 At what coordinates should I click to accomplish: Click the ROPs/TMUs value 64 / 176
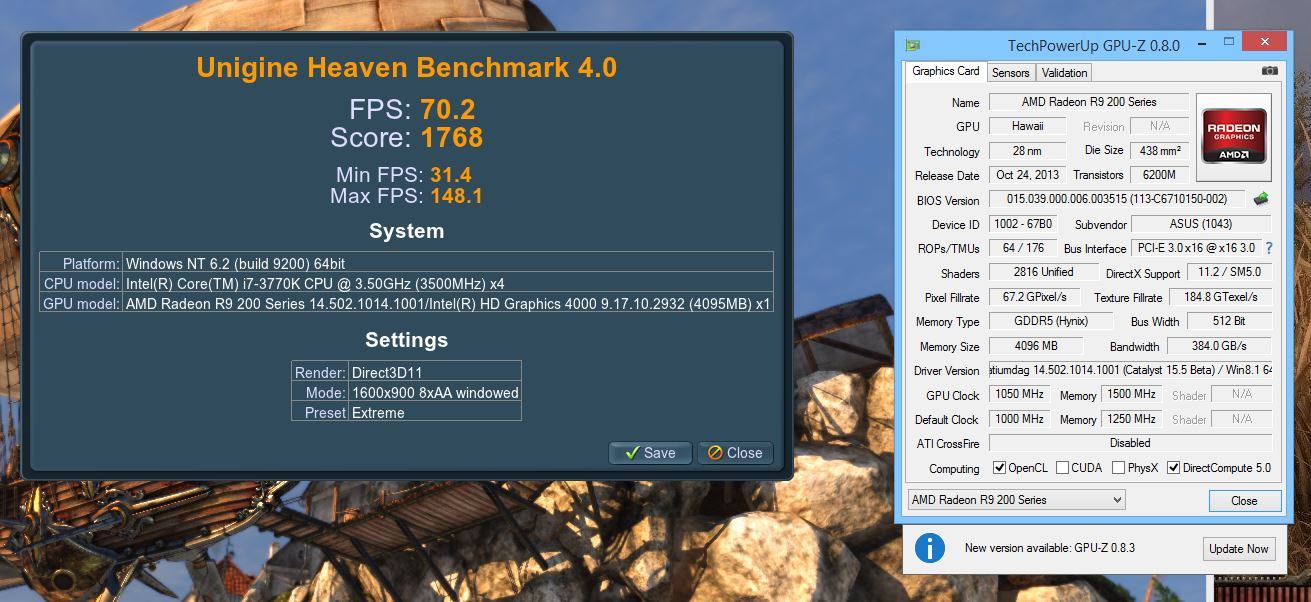click(1023, 248)
